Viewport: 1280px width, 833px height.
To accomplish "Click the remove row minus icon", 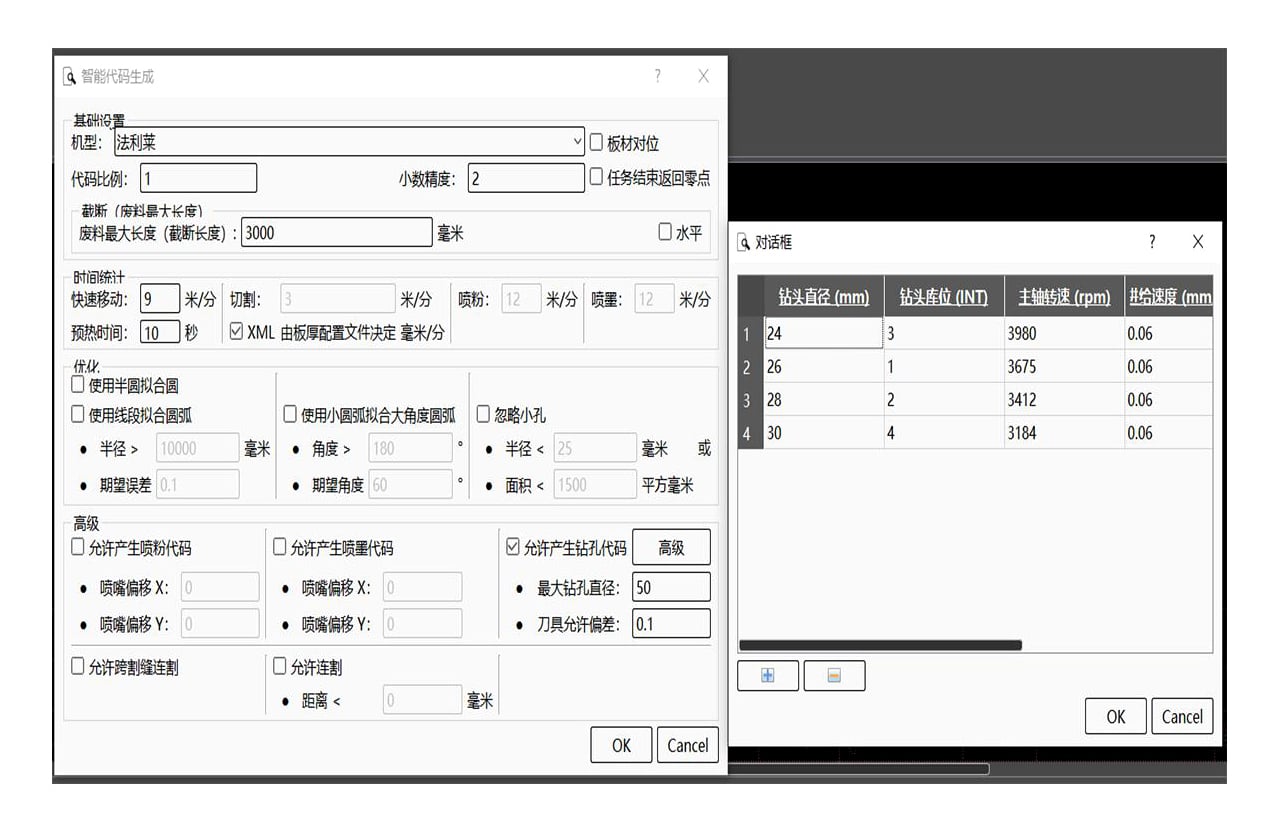I will click(x=834, y=676).
